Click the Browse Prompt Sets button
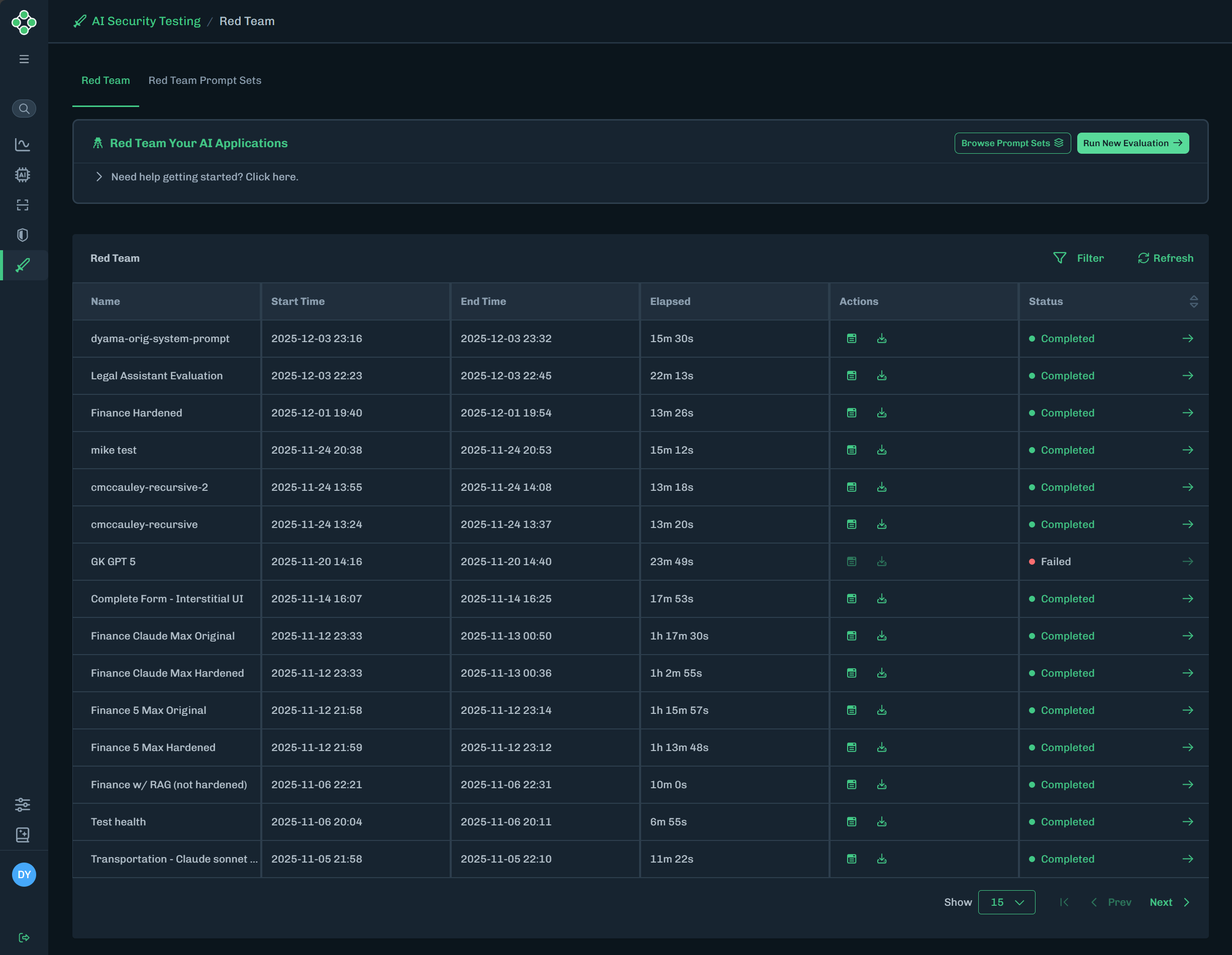 point(1012,143)
